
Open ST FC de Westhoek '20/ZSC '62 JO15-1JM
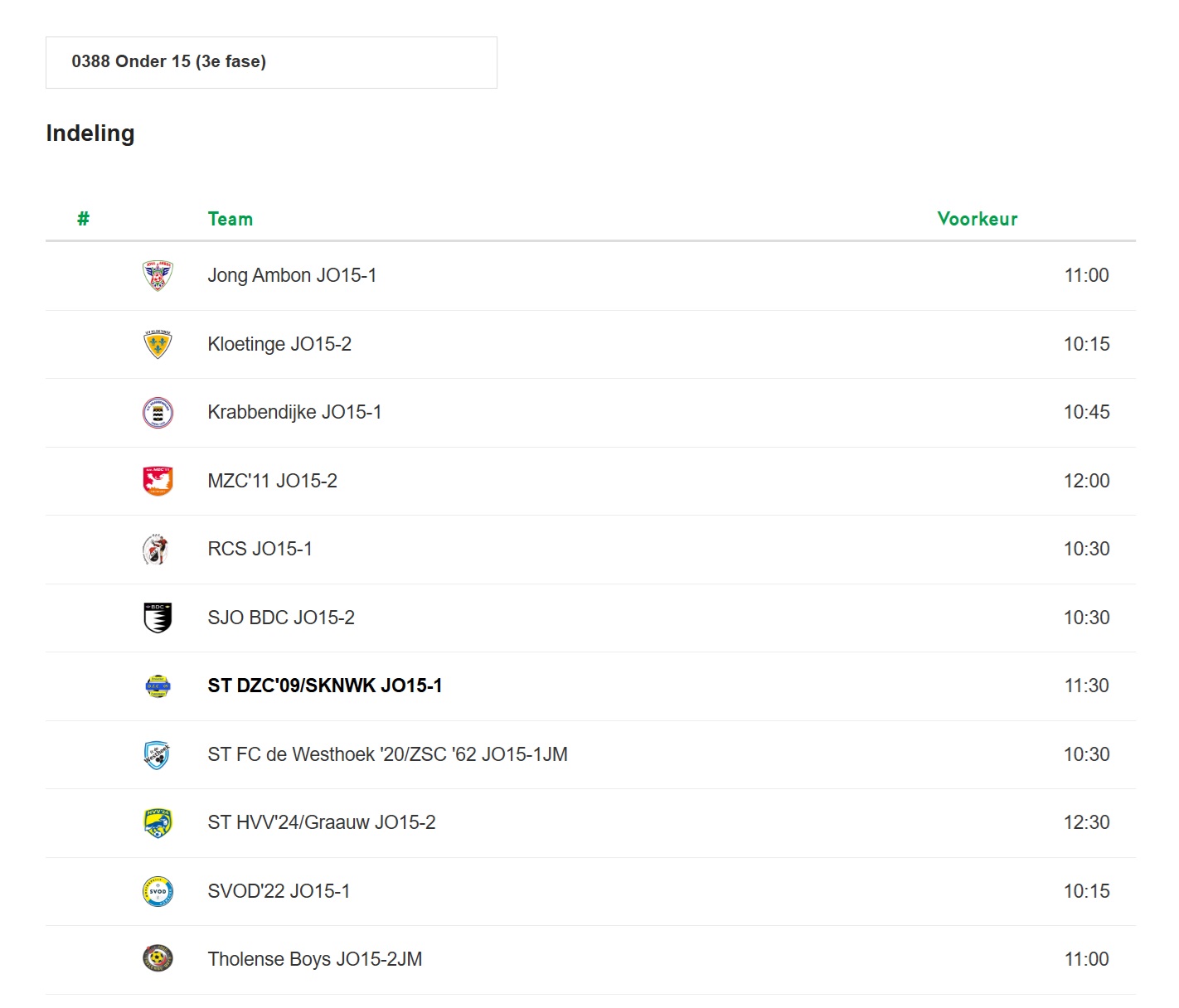tap(387, 754)
